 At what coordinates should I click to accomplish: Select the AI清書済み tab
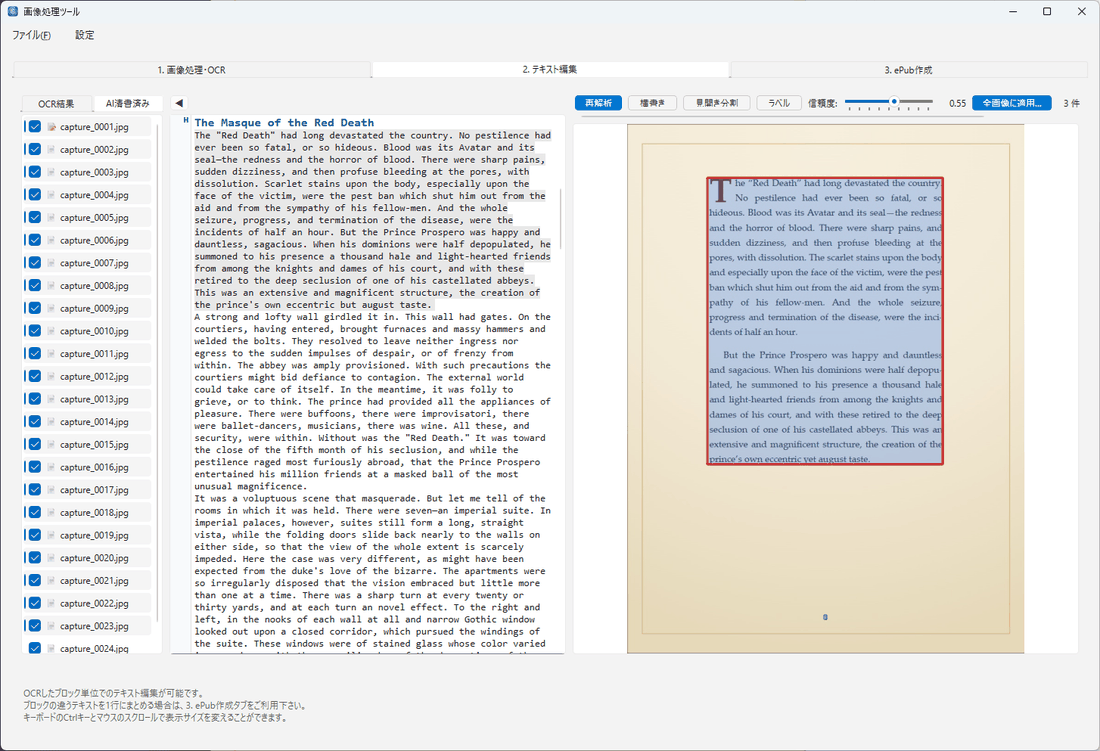[x=128, y=103]
